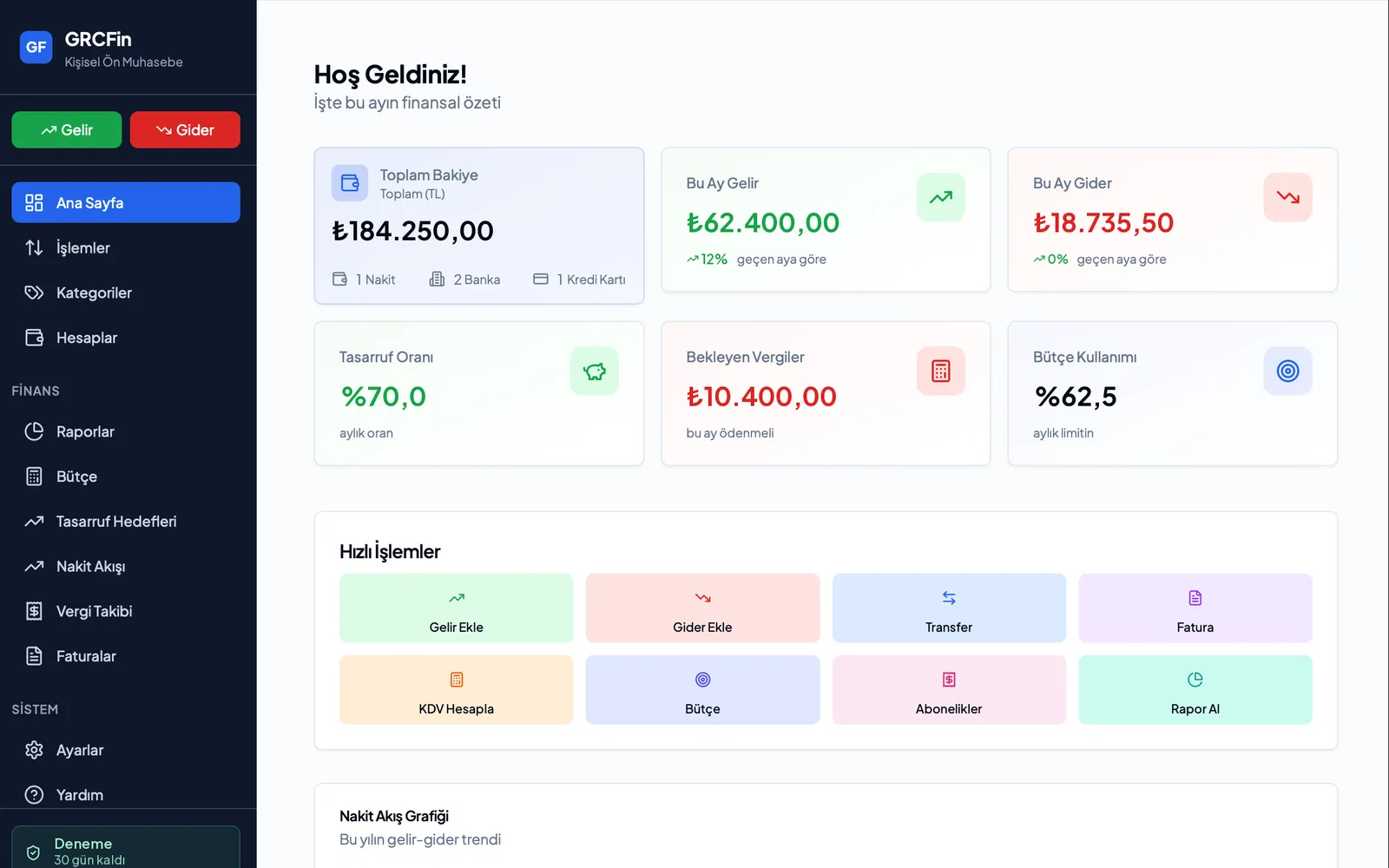
Task: Click the Nakit Akış Grafiği heading
Action: point(394,816)
